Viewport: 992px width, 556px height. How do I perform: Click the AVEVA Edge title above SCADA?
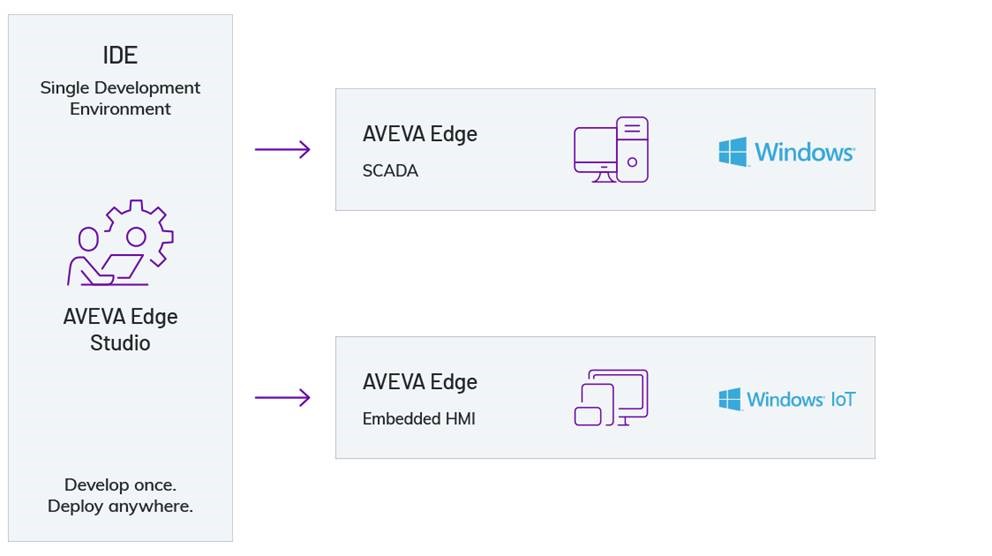click(x=420, y=134)
